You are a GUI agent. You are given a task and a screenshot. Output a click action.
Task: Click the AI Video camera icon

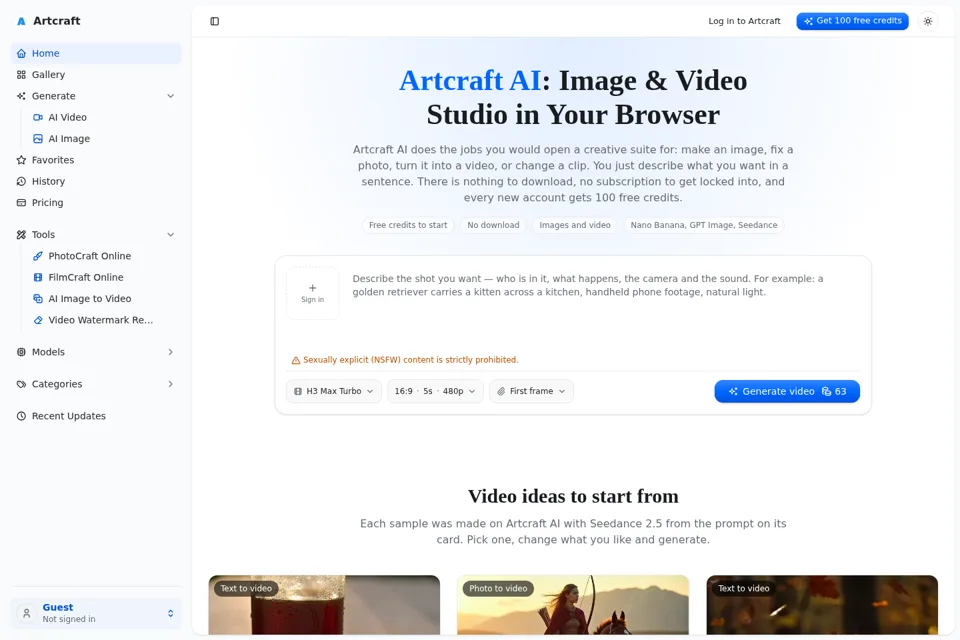(38, 118)
